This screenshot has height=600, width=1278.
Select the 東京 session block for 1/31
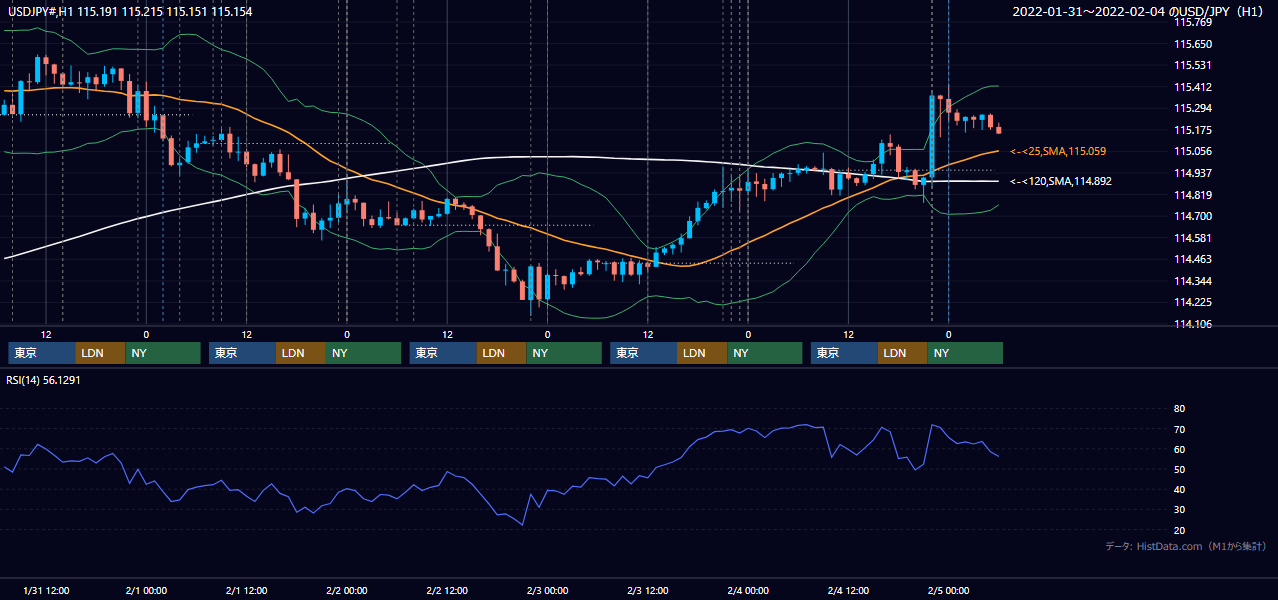click(42, 353)
